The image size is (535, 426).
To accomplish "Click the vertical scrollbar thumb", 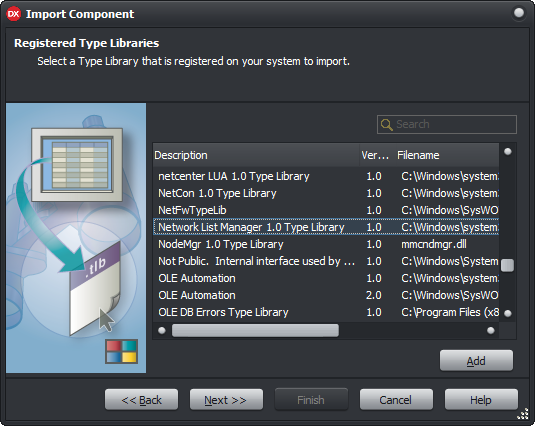I will (508, 265).
